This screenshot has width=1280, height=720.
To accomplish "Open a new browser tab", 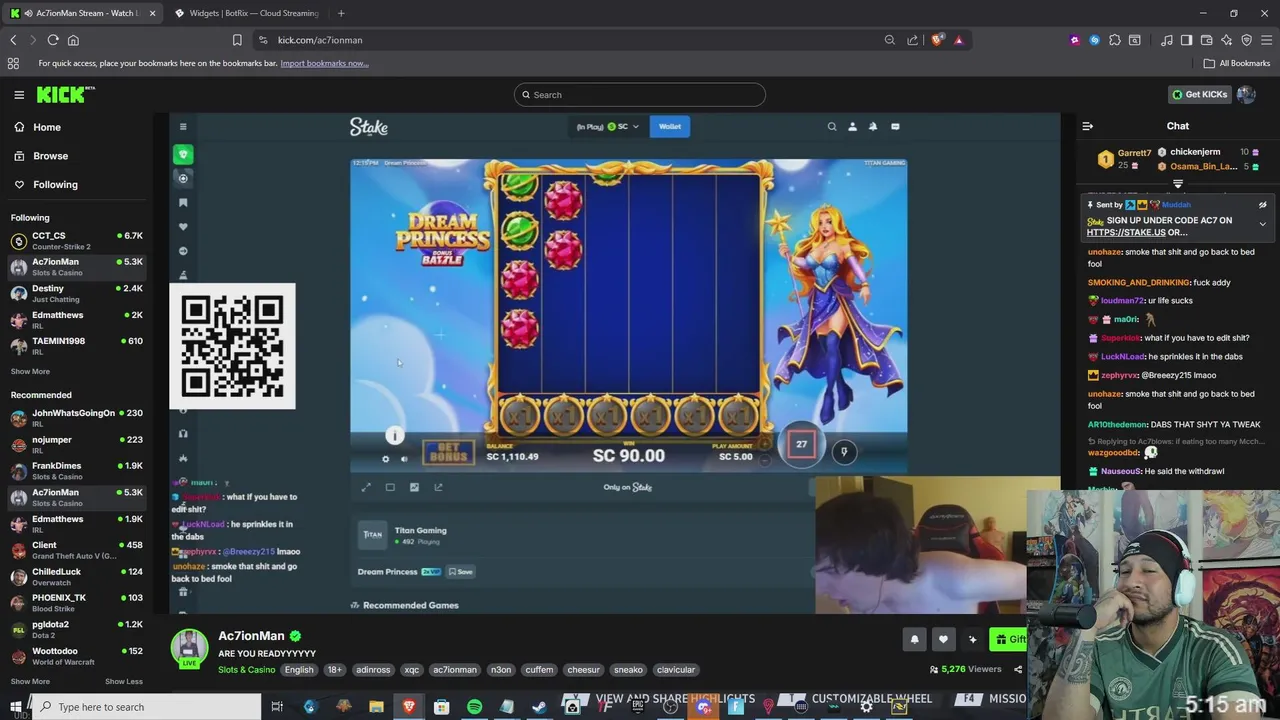I will pyautogui.click(x=341, y=13).
